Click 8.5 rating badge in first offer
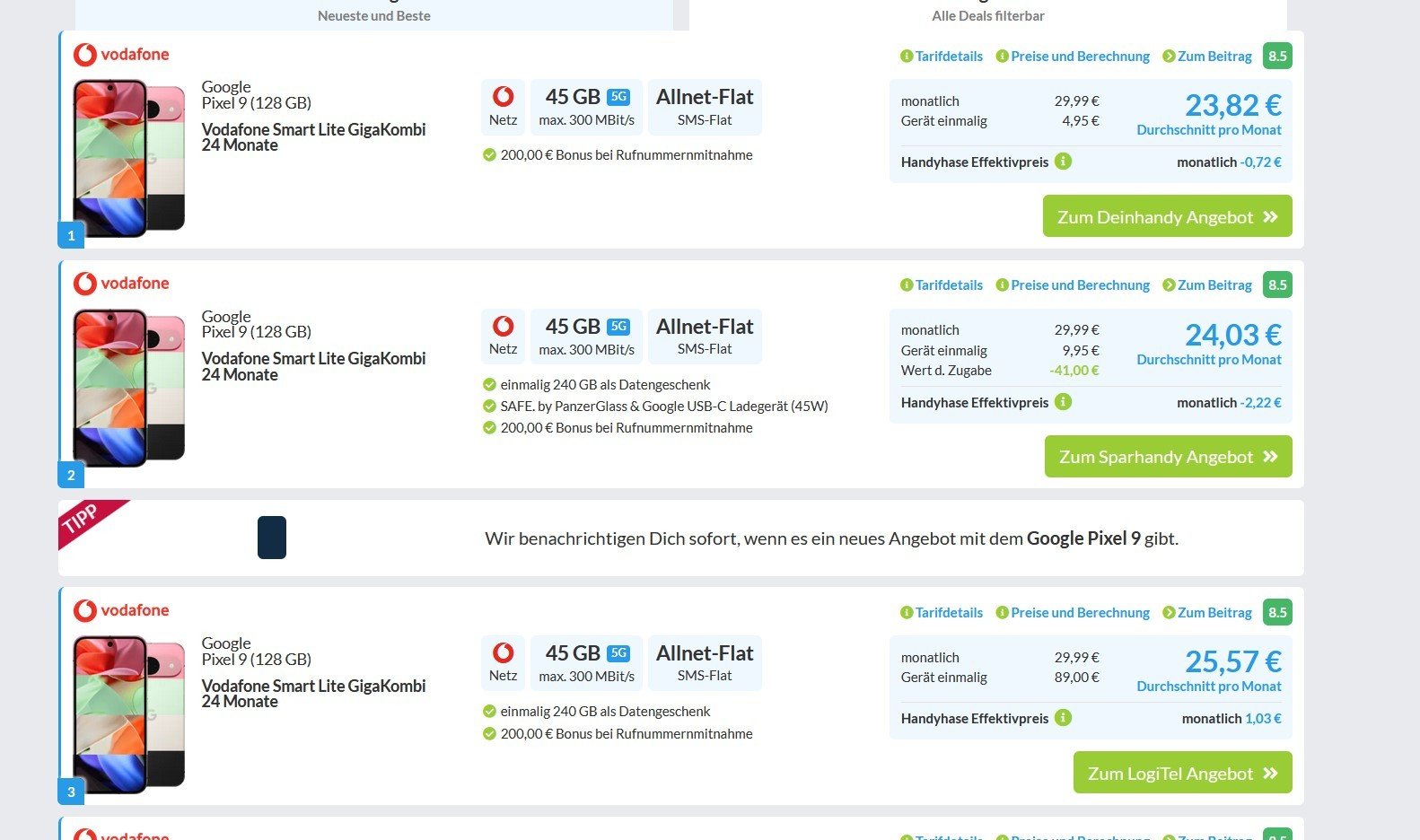The height and width of the screenshot is (840, 1420). [1276, 56]
